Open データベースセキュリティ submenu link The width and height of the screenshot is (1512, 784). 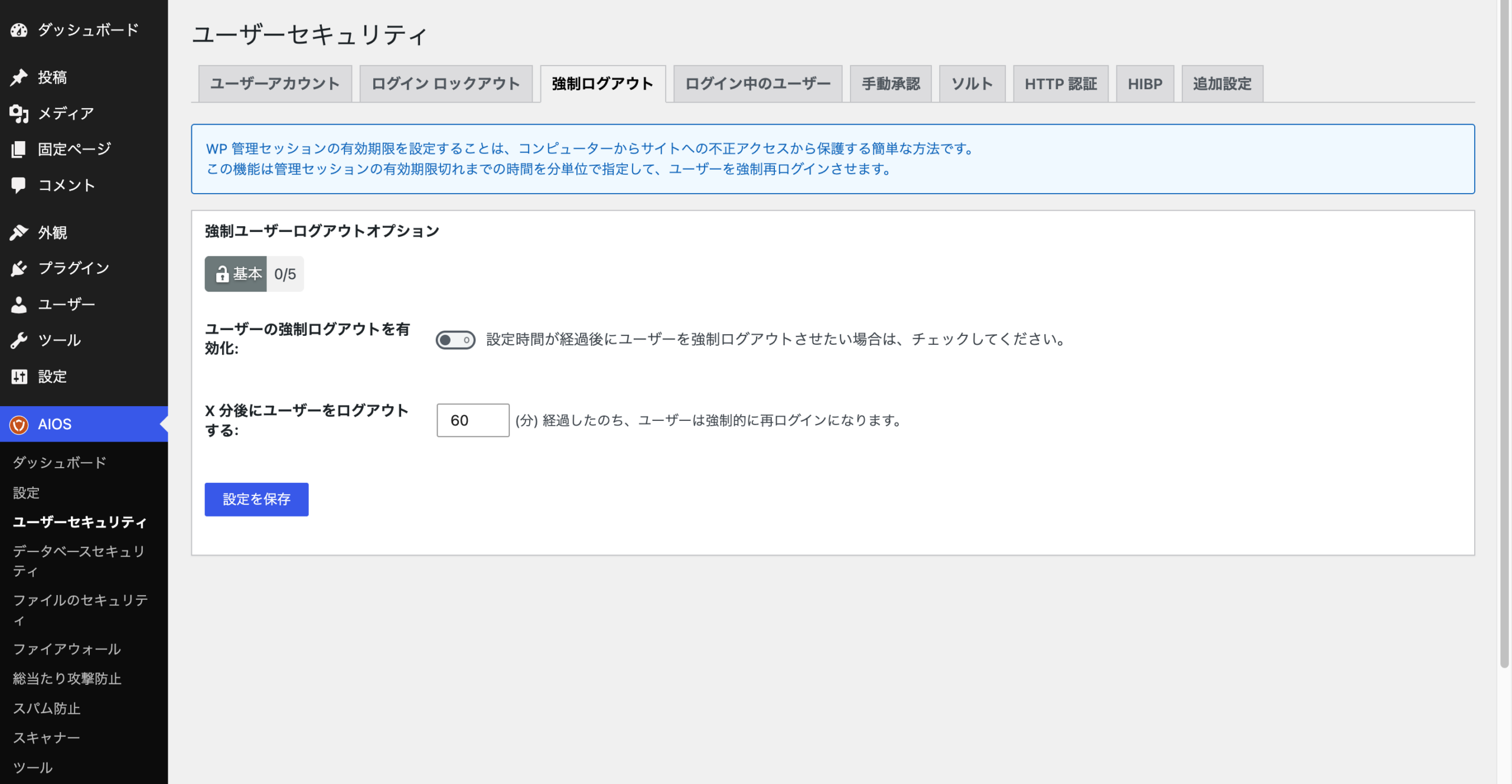click(79, 561)
